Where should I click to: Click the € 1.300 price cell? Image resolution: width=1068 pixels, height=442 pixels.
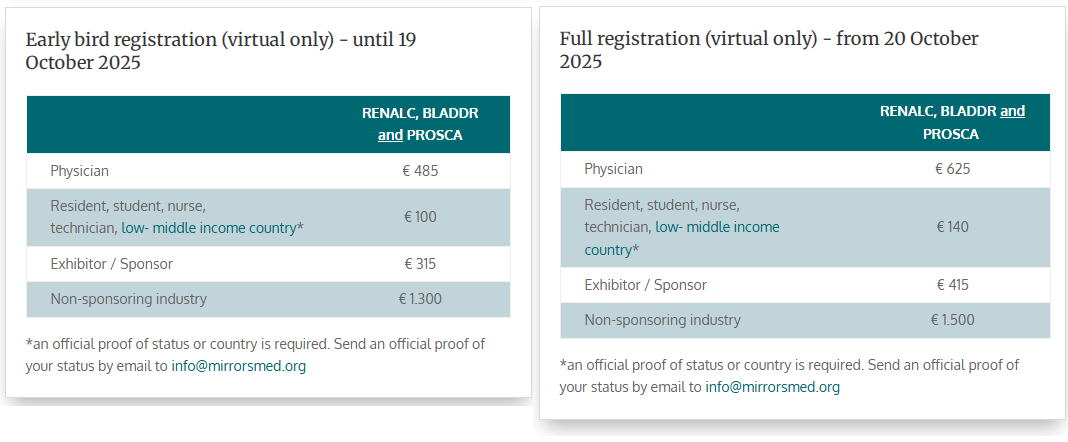pyautogui.click(x=420, y=298)
